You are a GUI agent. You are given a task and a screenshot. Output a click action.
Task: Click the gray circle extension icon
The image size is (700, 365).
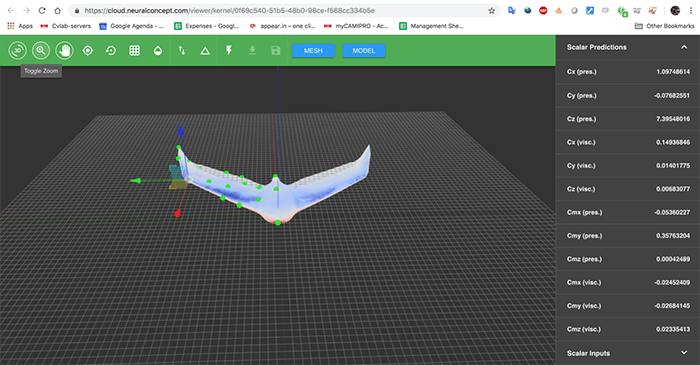pyautogui.click(x=575, y=10)
